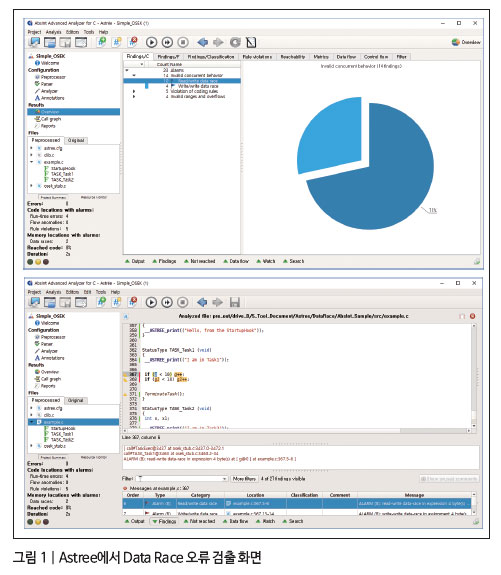Switch to Control flow tab

click(x=376, y=57)
